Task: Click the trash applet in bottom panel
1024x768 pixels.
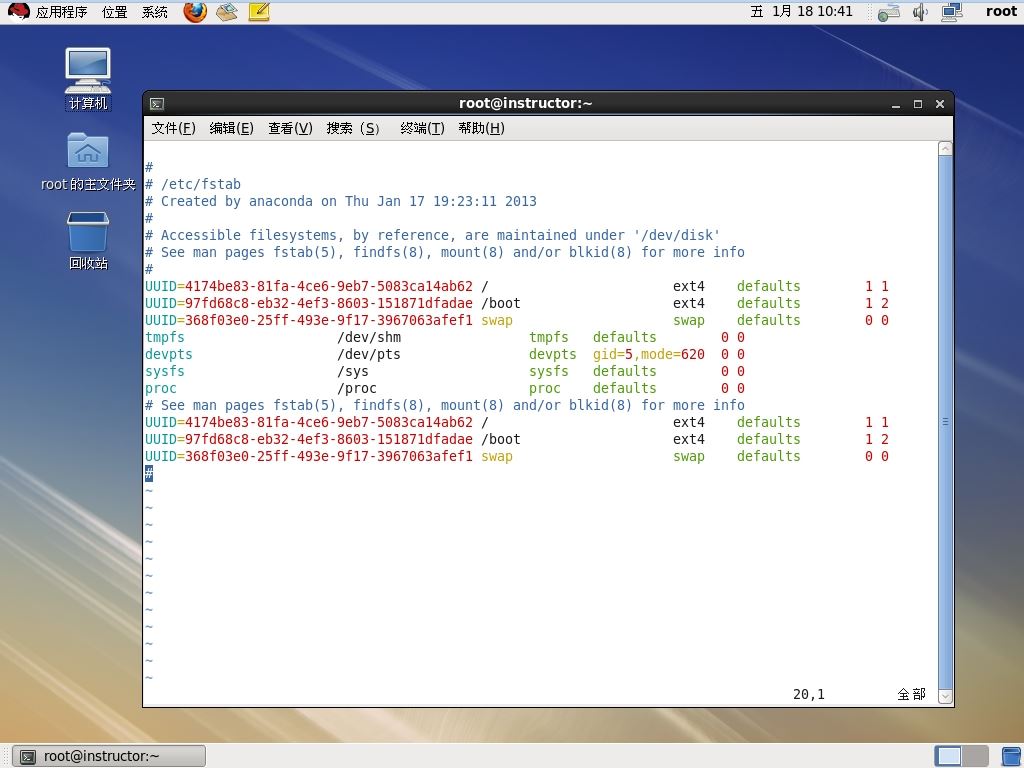Action: [1012, 756]
